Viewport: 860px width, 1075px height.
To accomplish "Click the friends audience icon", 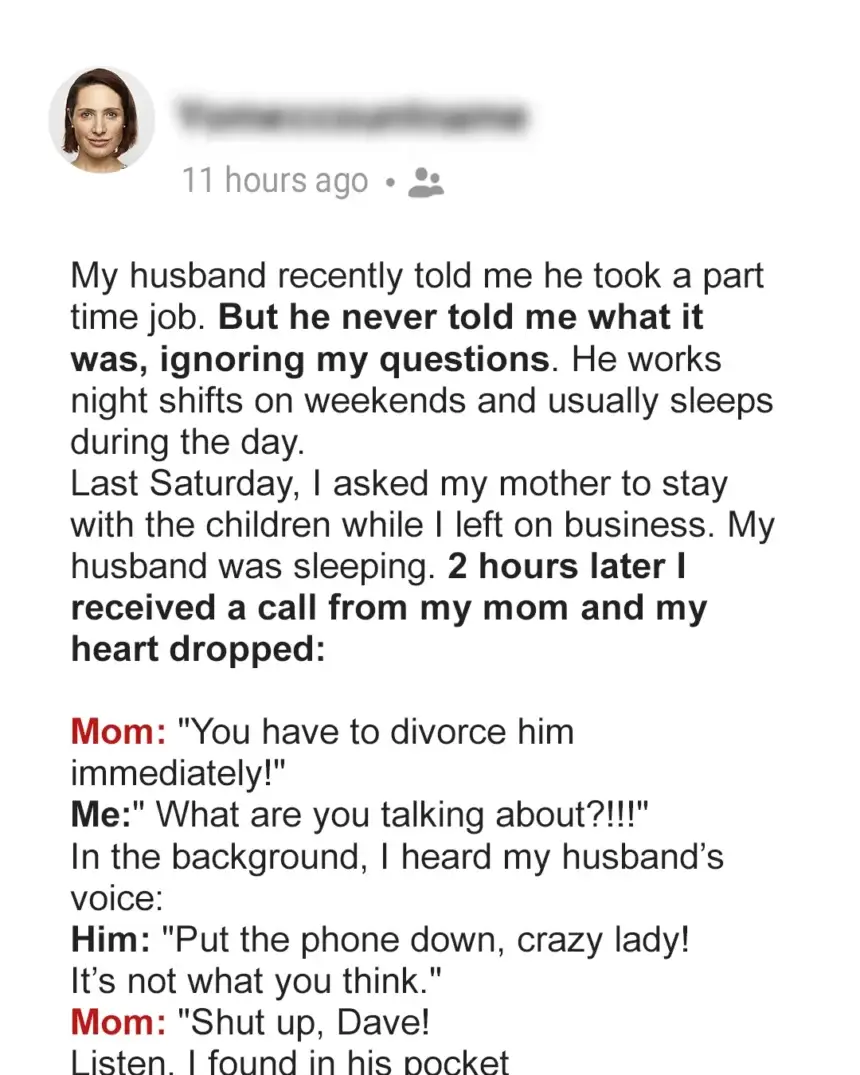I will [x=426, y=183].
